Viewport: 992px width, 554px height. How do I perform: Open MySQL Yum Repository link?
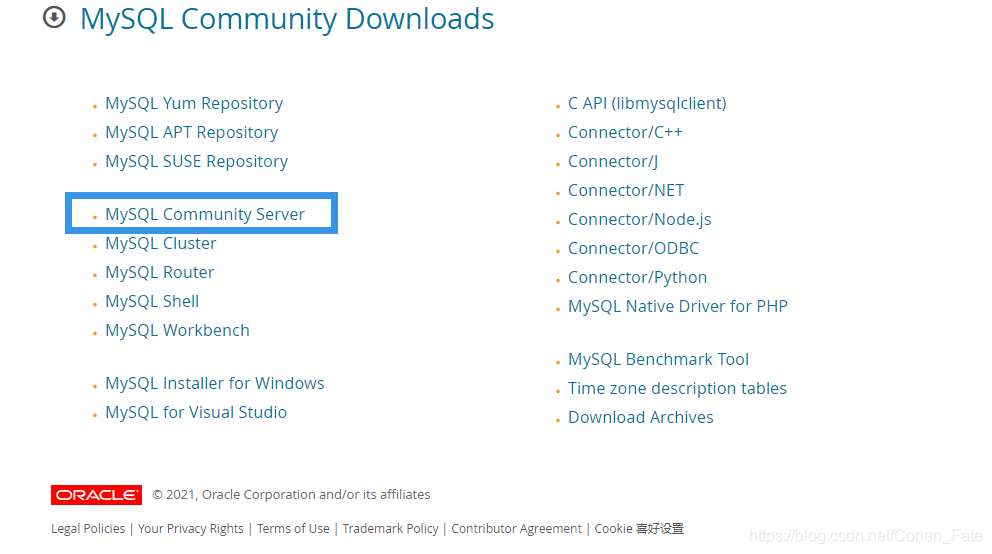pos(194,103)
